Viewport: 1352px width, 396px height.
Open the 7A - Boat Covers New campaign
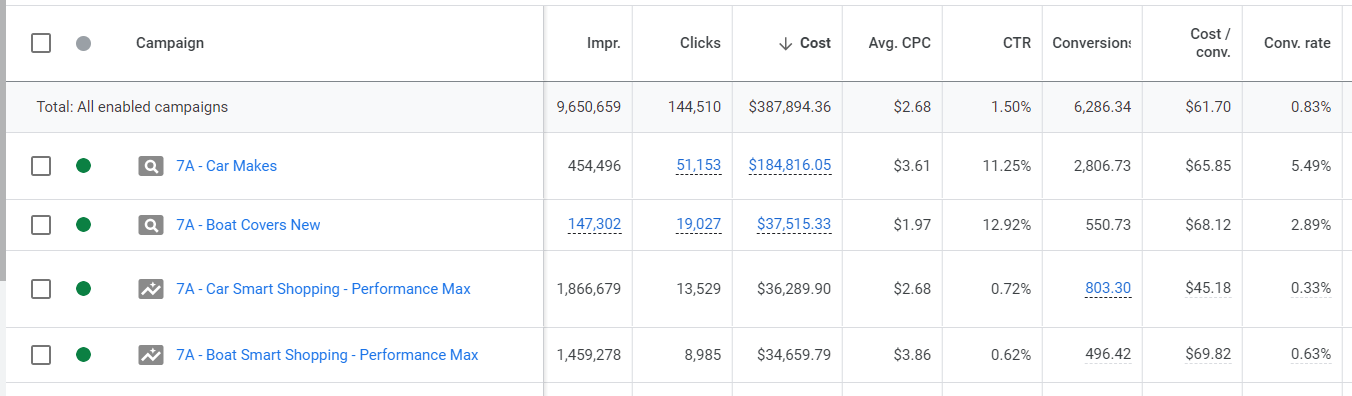click(248, 225)
